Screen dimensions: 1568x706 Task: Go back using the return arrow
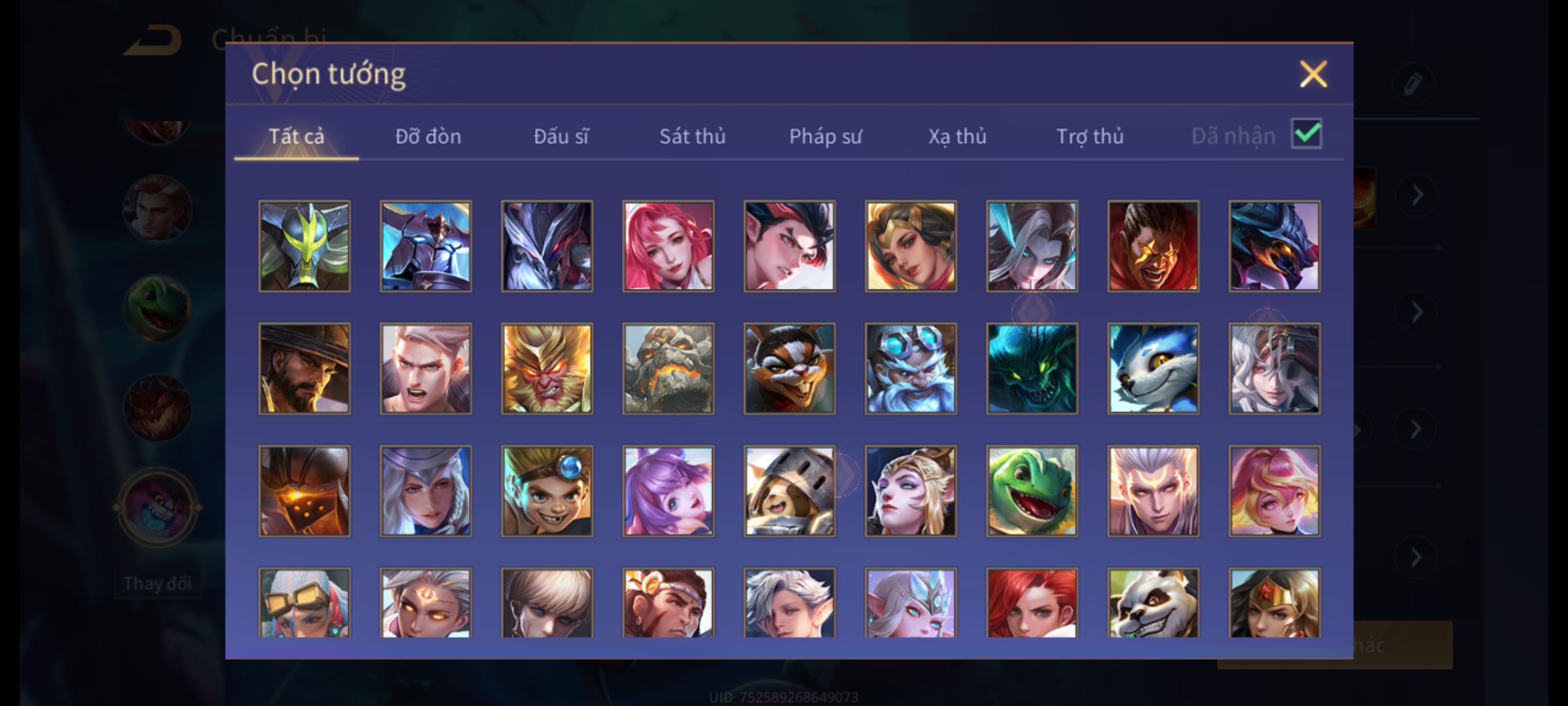point(154,41)
